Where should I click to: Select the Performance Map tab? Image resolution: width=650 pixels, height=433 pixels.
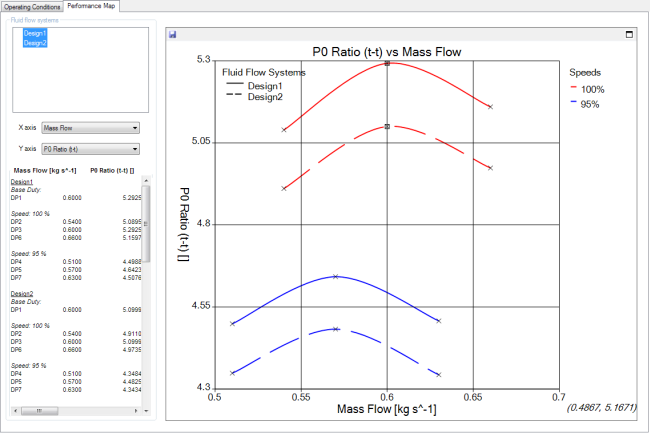(91, 6)
